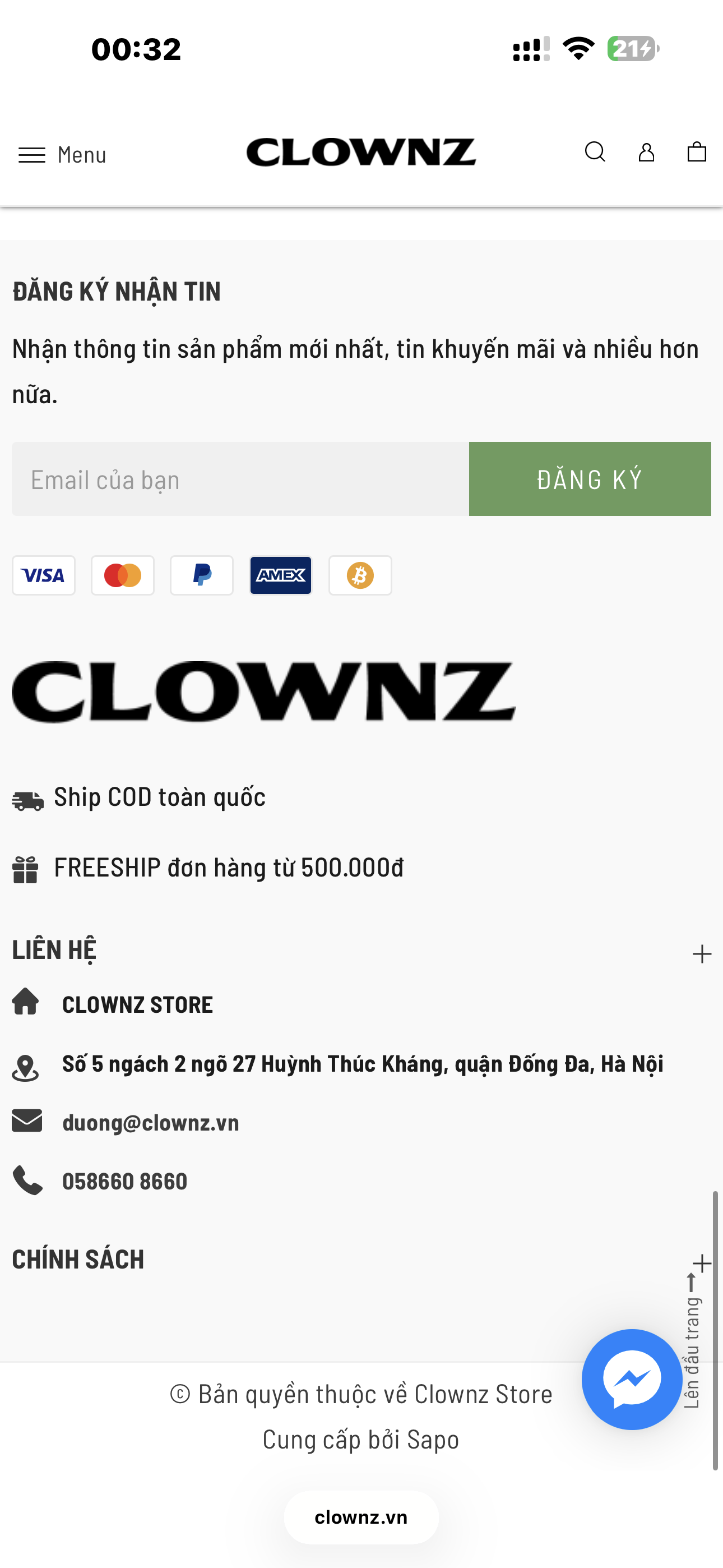
Task: Tap the Mastercard payment icon
Action: coord(123,575)
